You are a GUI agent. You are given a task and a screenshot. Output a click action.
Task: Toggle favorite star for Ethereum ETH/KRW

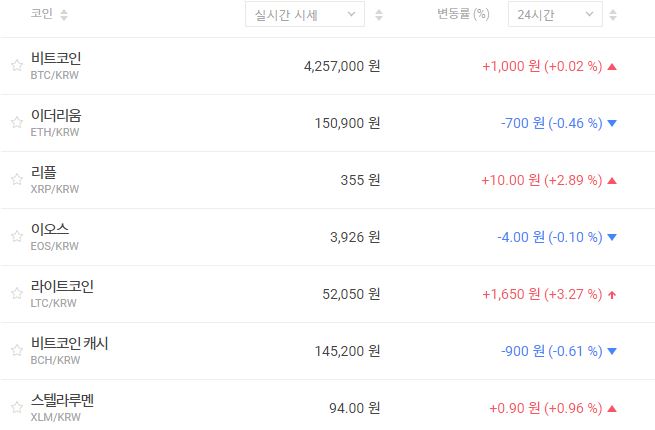click(16, 123)
